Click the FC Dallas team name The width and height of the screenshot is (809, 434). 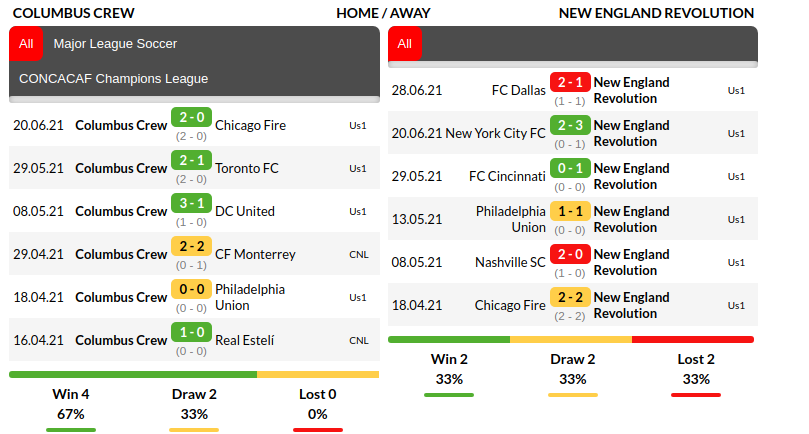click(x=519, y=90)
